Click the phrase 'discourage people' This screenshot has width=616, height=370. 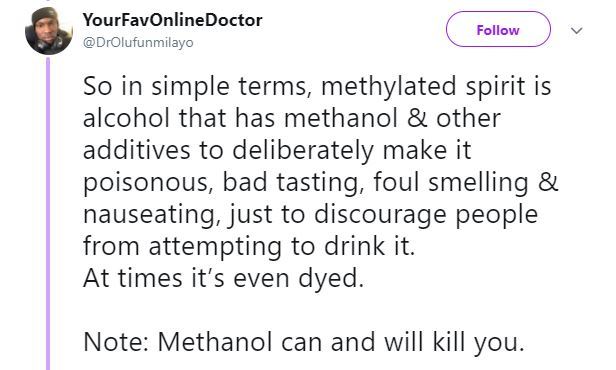[426, 215]
